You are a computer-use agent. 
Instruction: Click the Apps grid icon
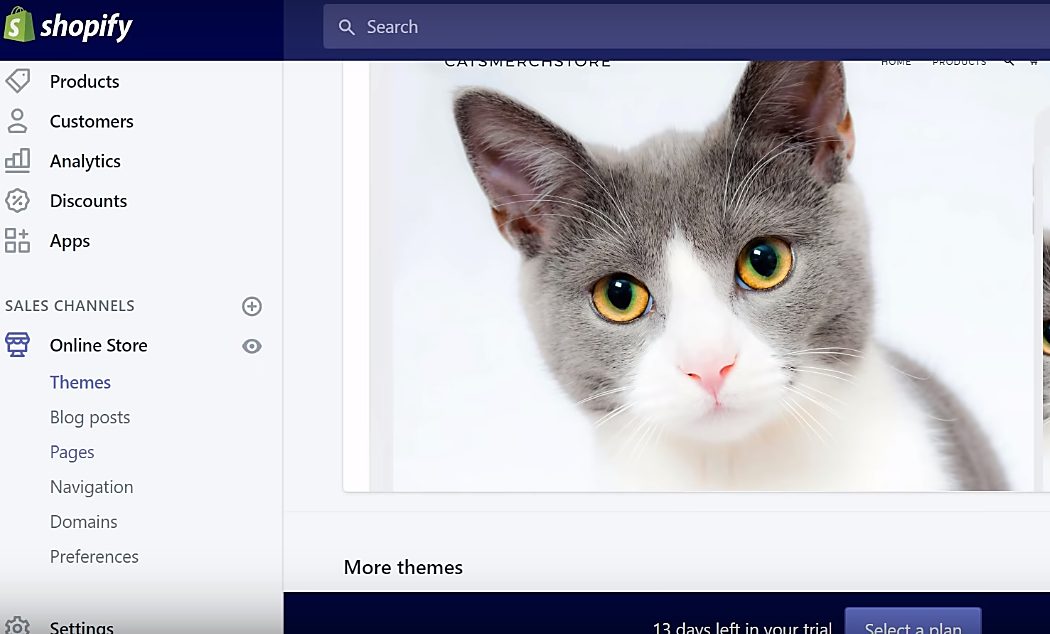(17, 240)
